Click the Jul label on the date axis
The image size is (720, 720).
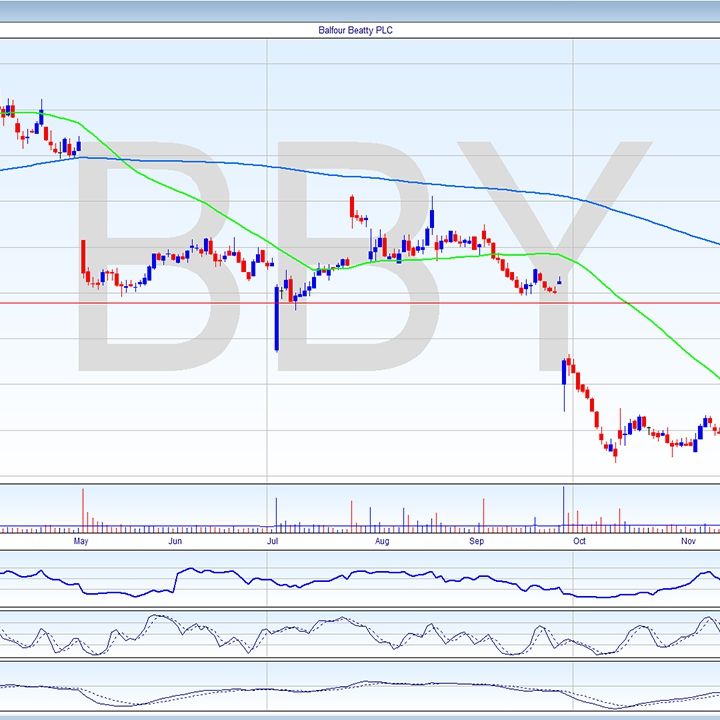pyautogui.click(x=273, y=541)
